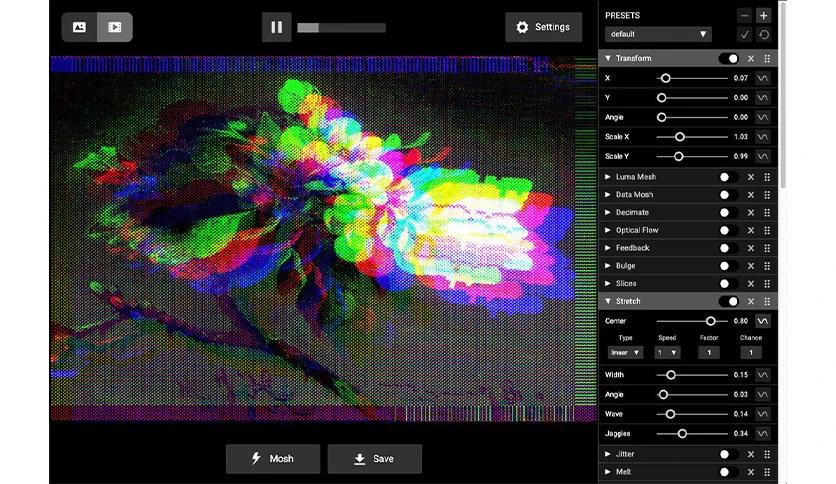Toggle the Transform effect off

tap(728, 59)
